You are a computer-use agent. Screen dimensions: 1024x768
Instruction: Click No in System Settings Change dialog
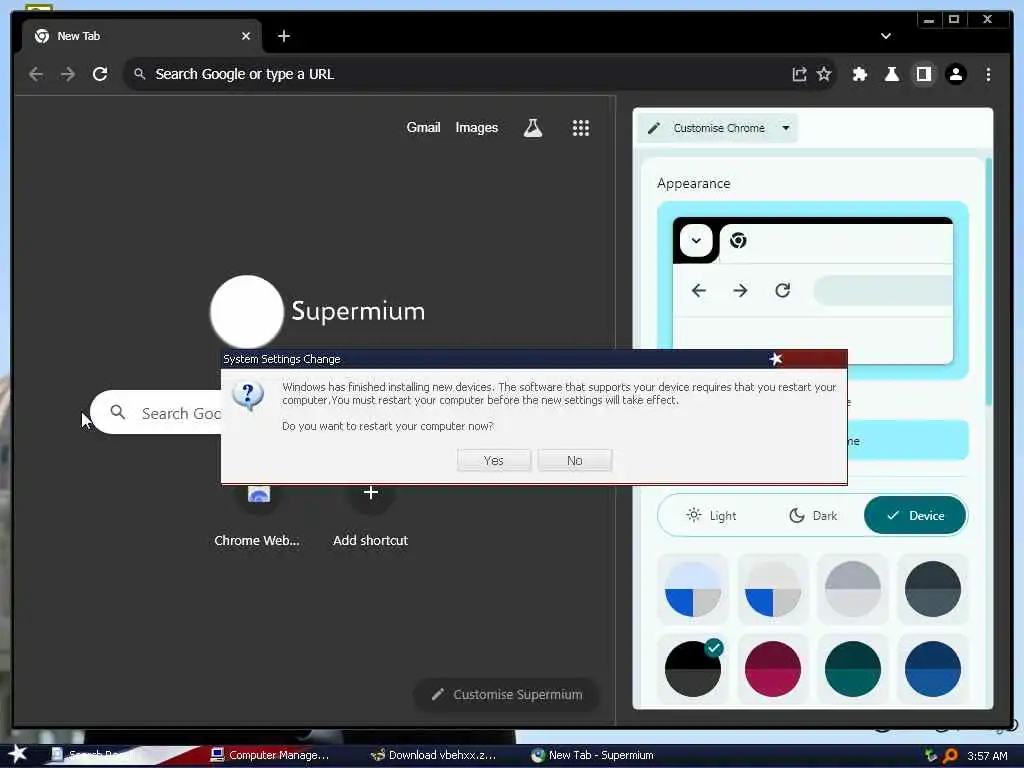click(575, 460)
